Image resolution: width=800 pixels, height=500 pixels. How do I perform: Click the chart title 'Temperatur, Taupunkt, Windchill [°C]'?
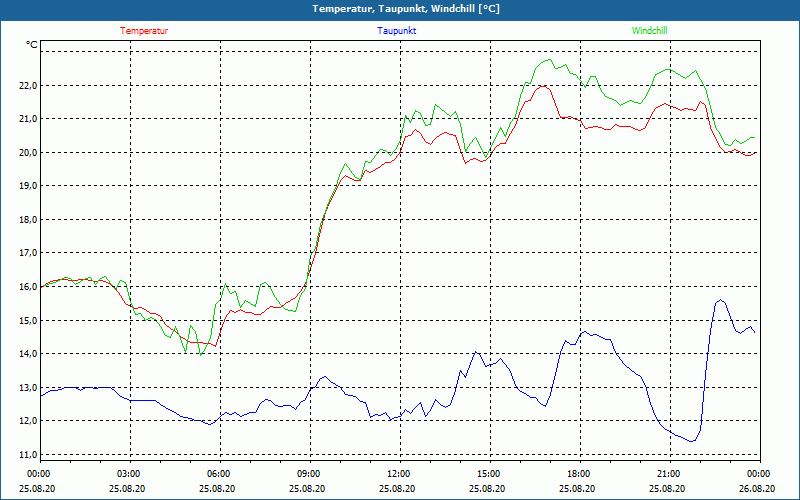406,9
